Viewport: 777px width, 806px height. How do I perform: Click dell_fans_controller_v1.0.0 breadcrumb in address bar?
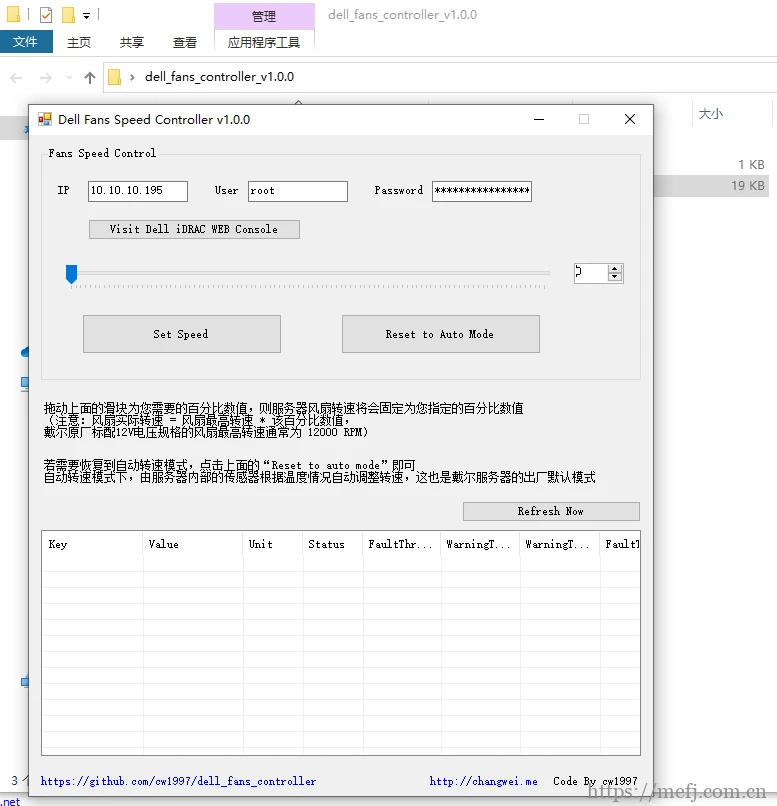point(219,77)
